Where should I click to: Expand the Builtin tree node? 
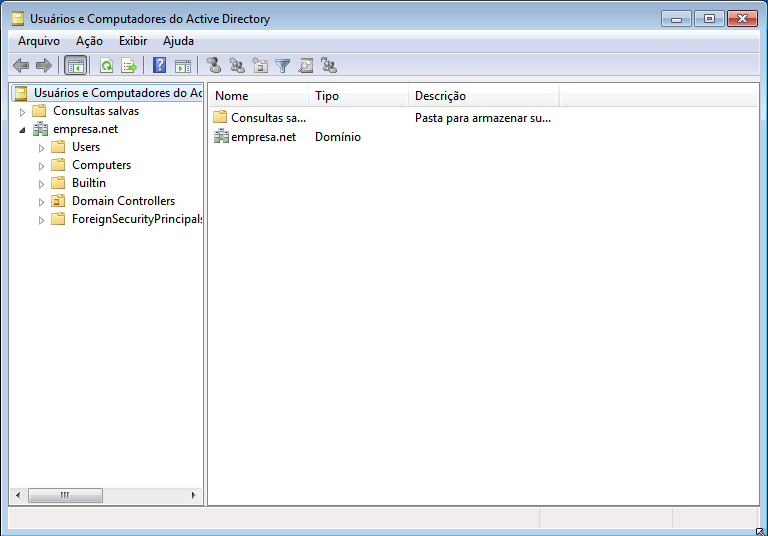coord(41,184)
